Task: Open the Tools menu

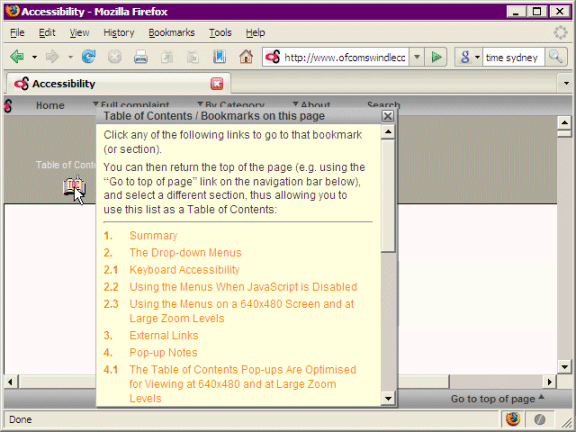Action: point(220,33)
